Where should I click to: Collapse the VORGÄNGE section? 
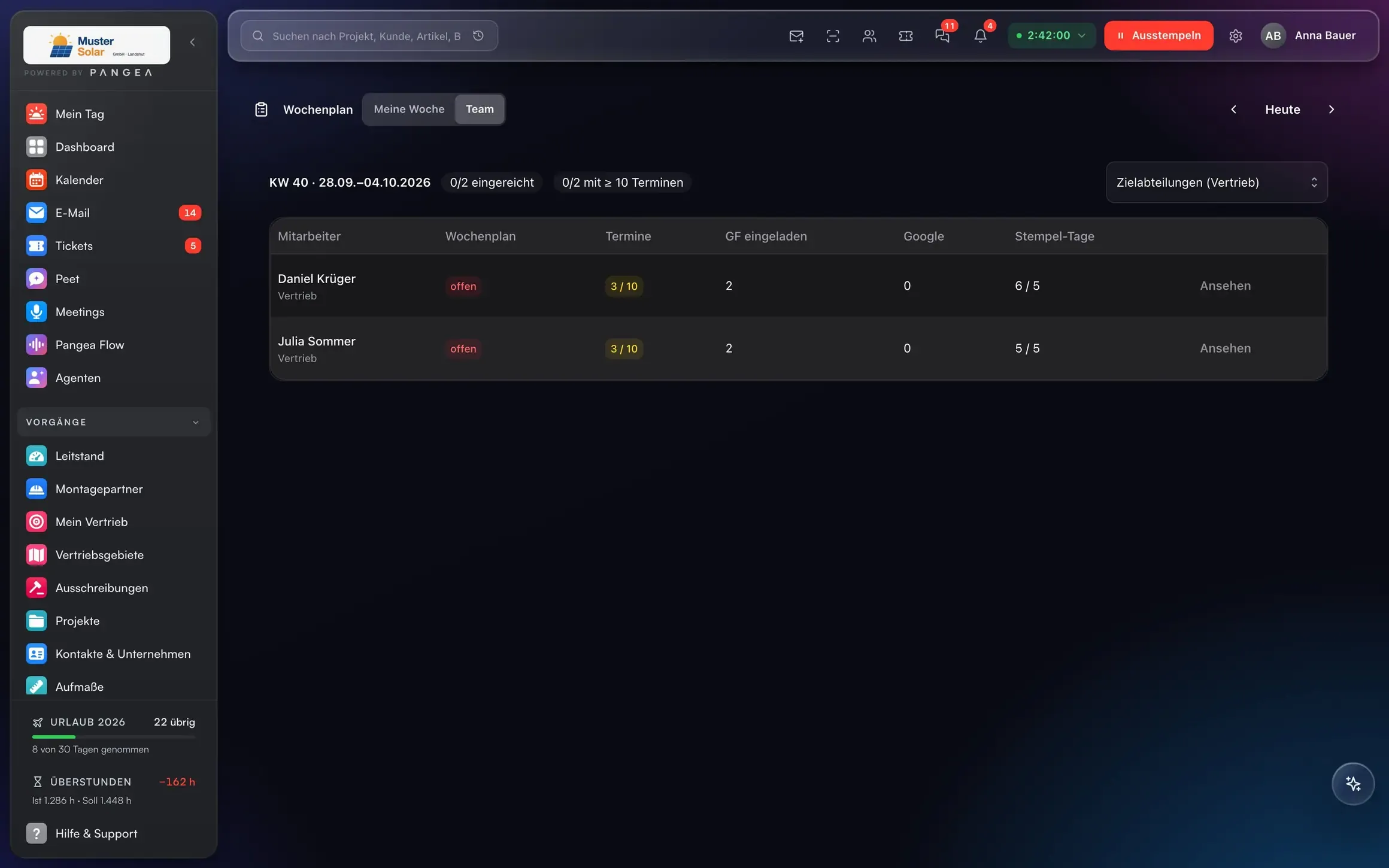click(114, 422)
